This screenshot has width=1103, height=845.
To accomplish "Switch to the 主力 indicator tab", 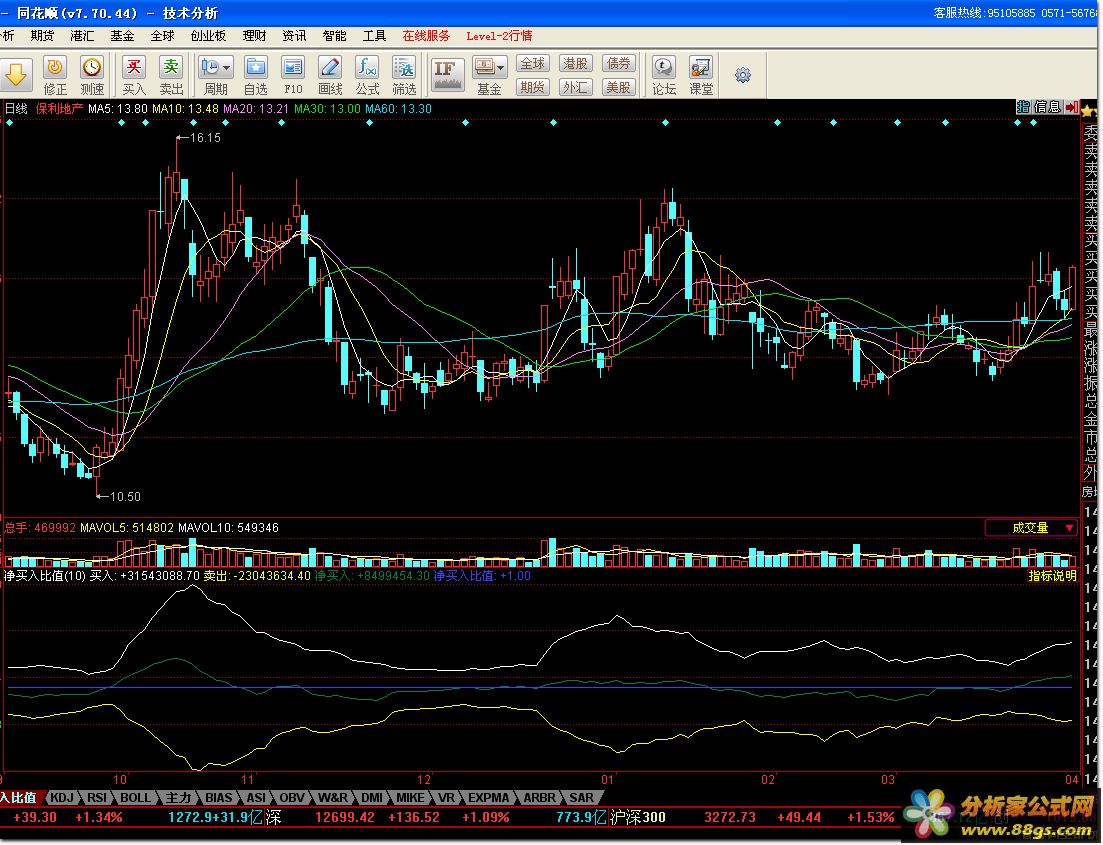I will tap(178, 798).
